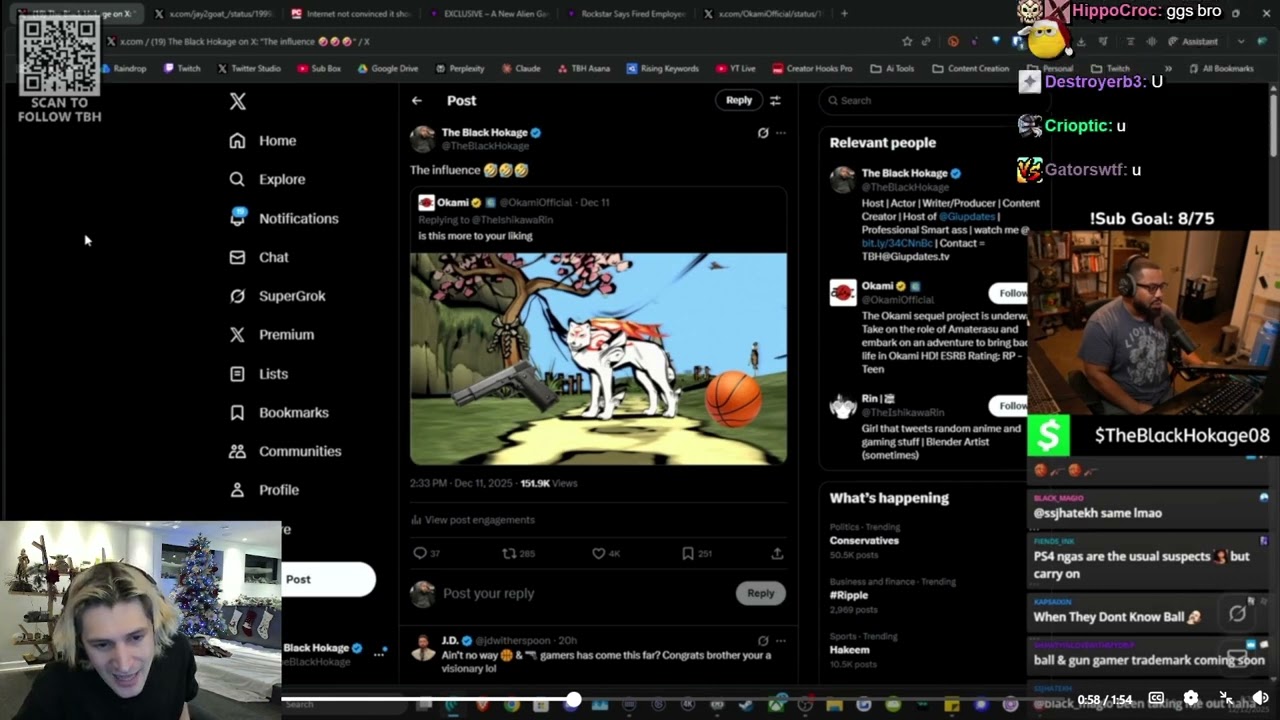Open Notifications in X sidebar
This screenshot has height=720, width=1280.
pos(284,218)
